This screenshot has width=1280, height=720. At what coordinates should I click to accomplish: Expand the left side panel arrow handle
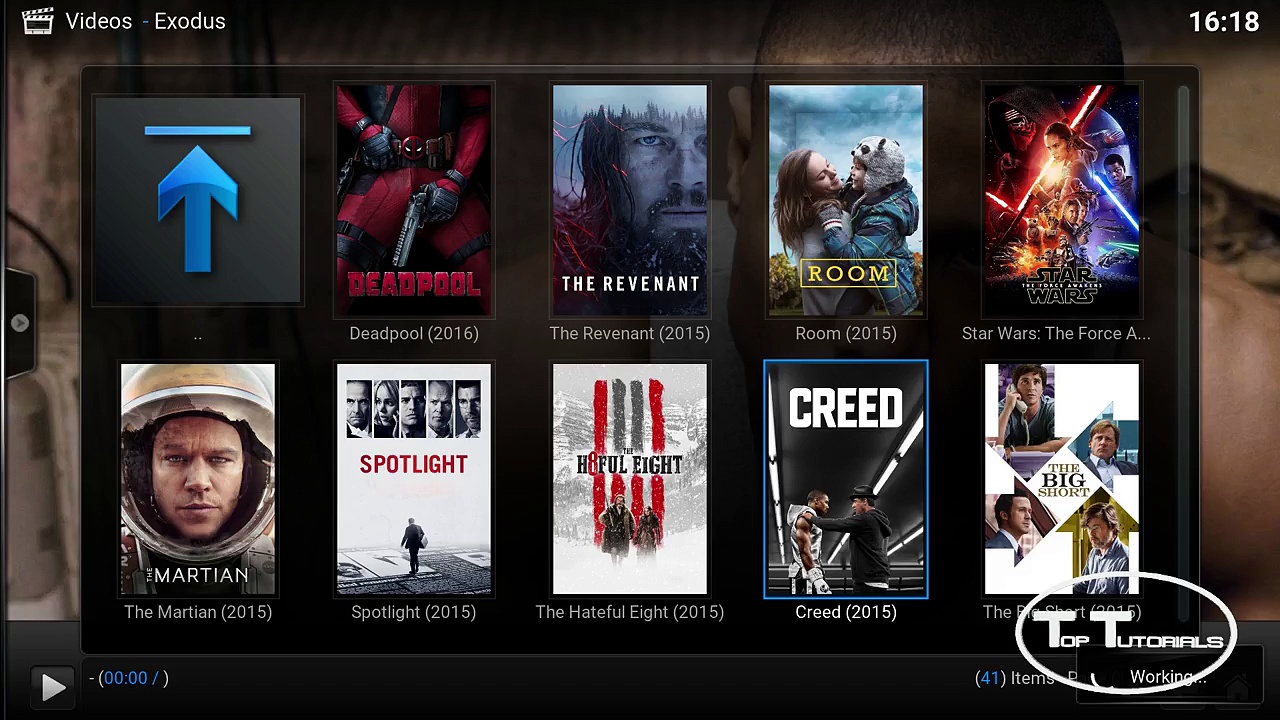[x=19, y=323]
